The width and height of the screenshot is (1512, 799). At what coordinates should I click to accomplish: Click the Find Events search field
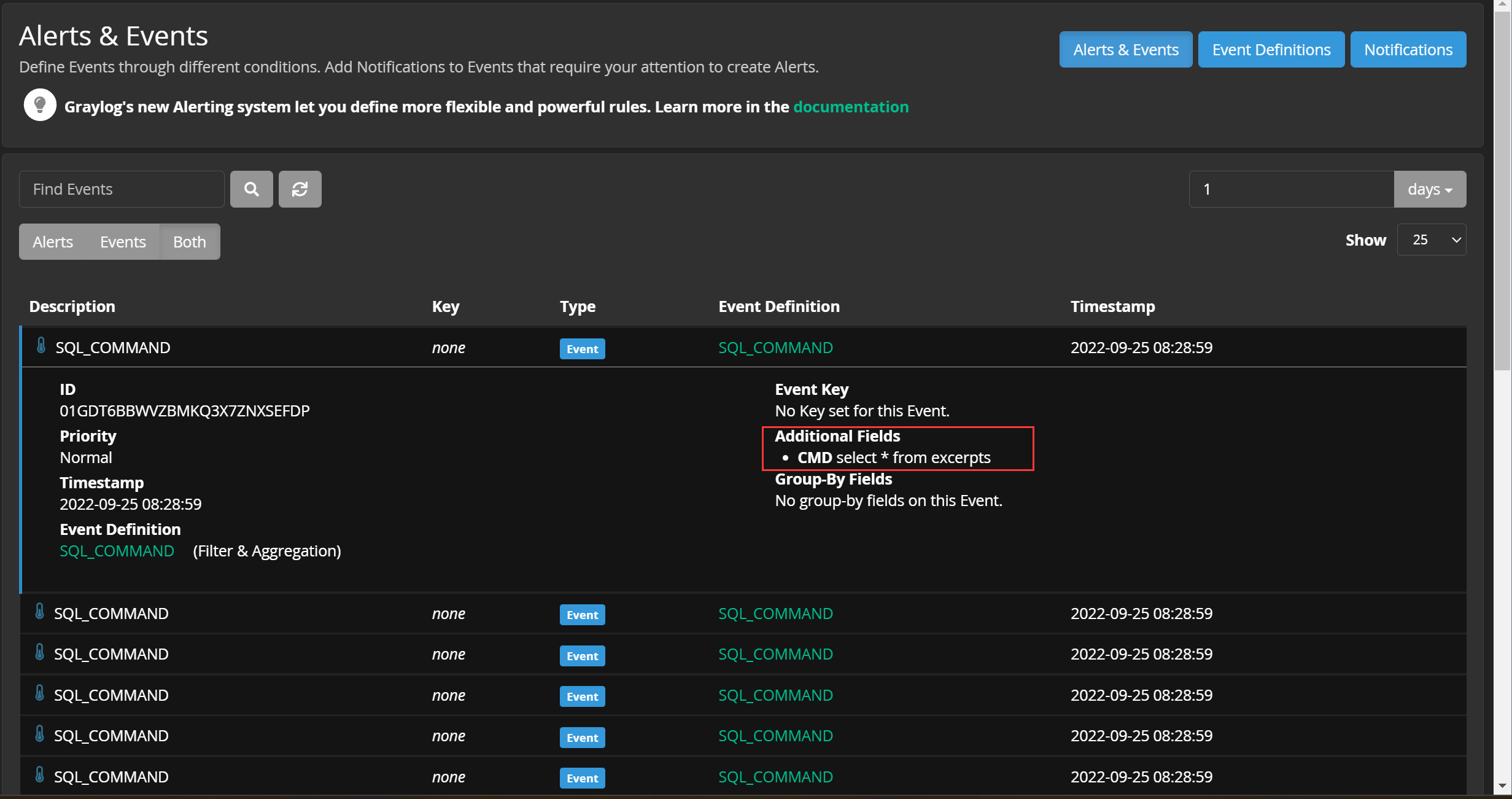tap(122, 189)
